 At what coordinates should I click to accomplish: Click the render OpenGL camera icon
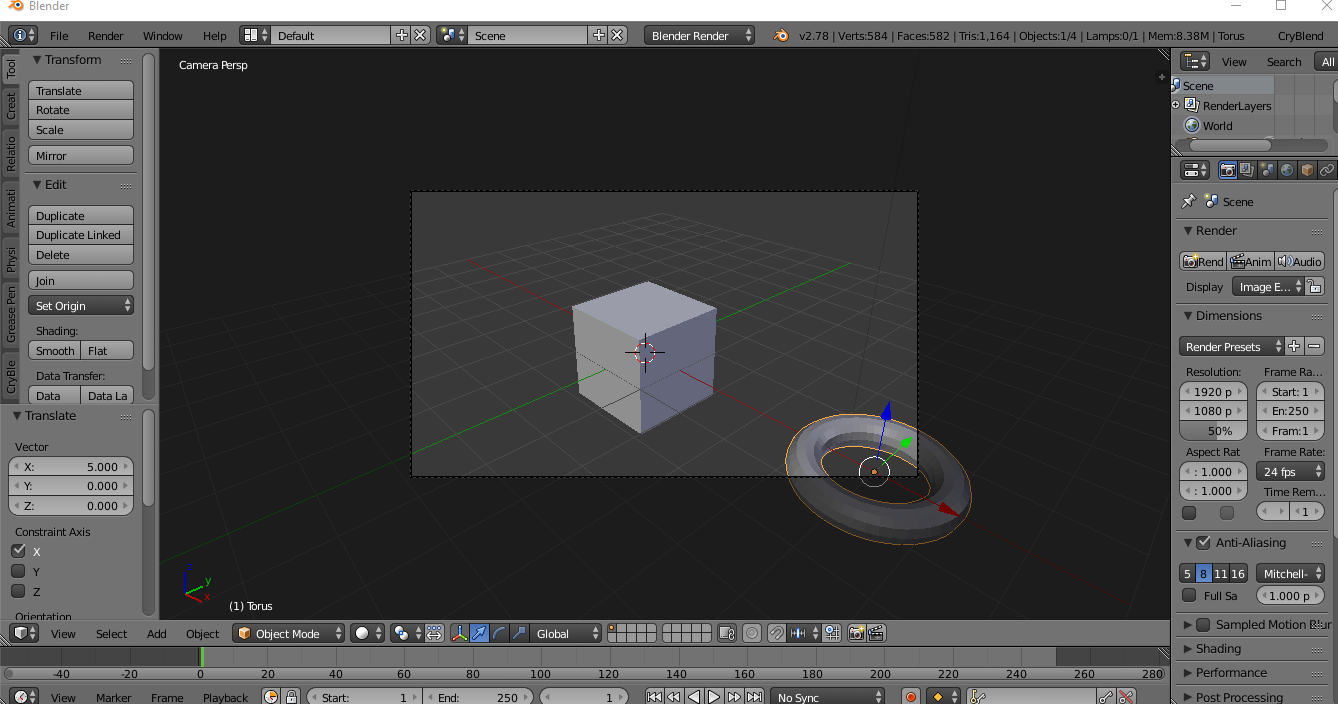858,633
